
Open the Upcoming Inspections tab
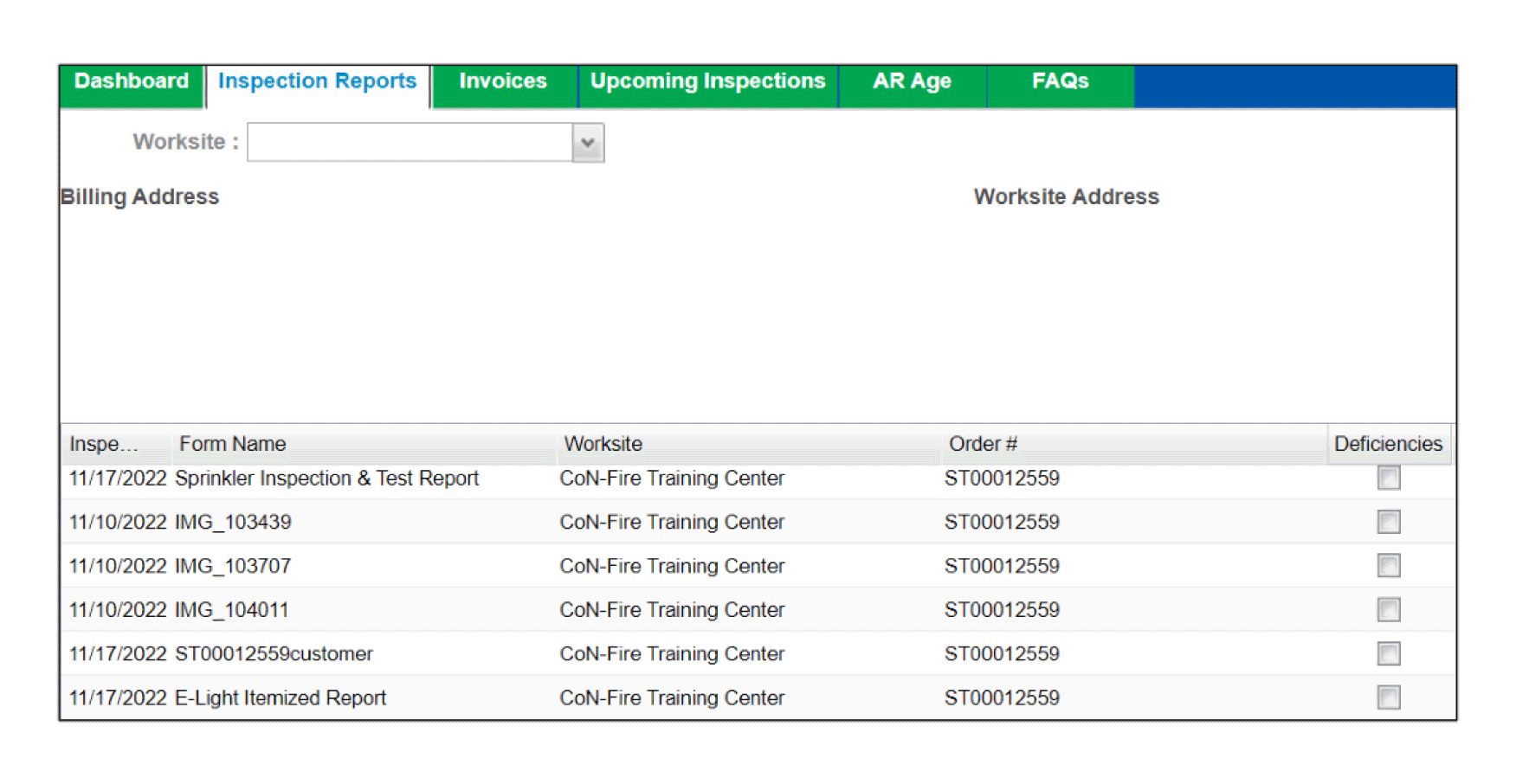[707, 82]
